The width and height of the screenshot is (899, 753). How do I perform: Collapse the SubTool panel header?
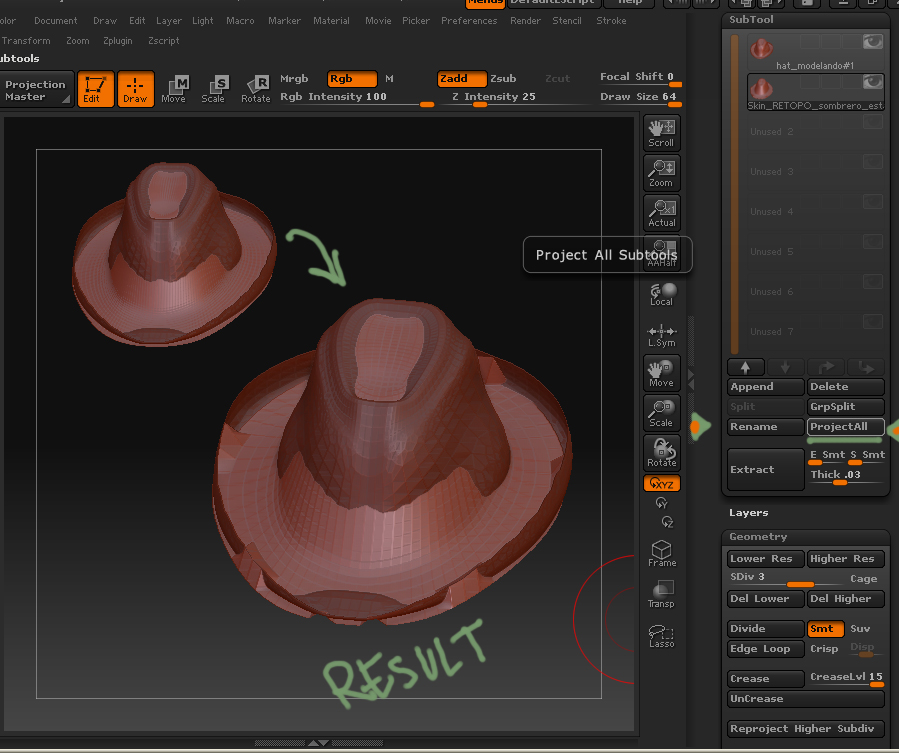pos(751,19)
